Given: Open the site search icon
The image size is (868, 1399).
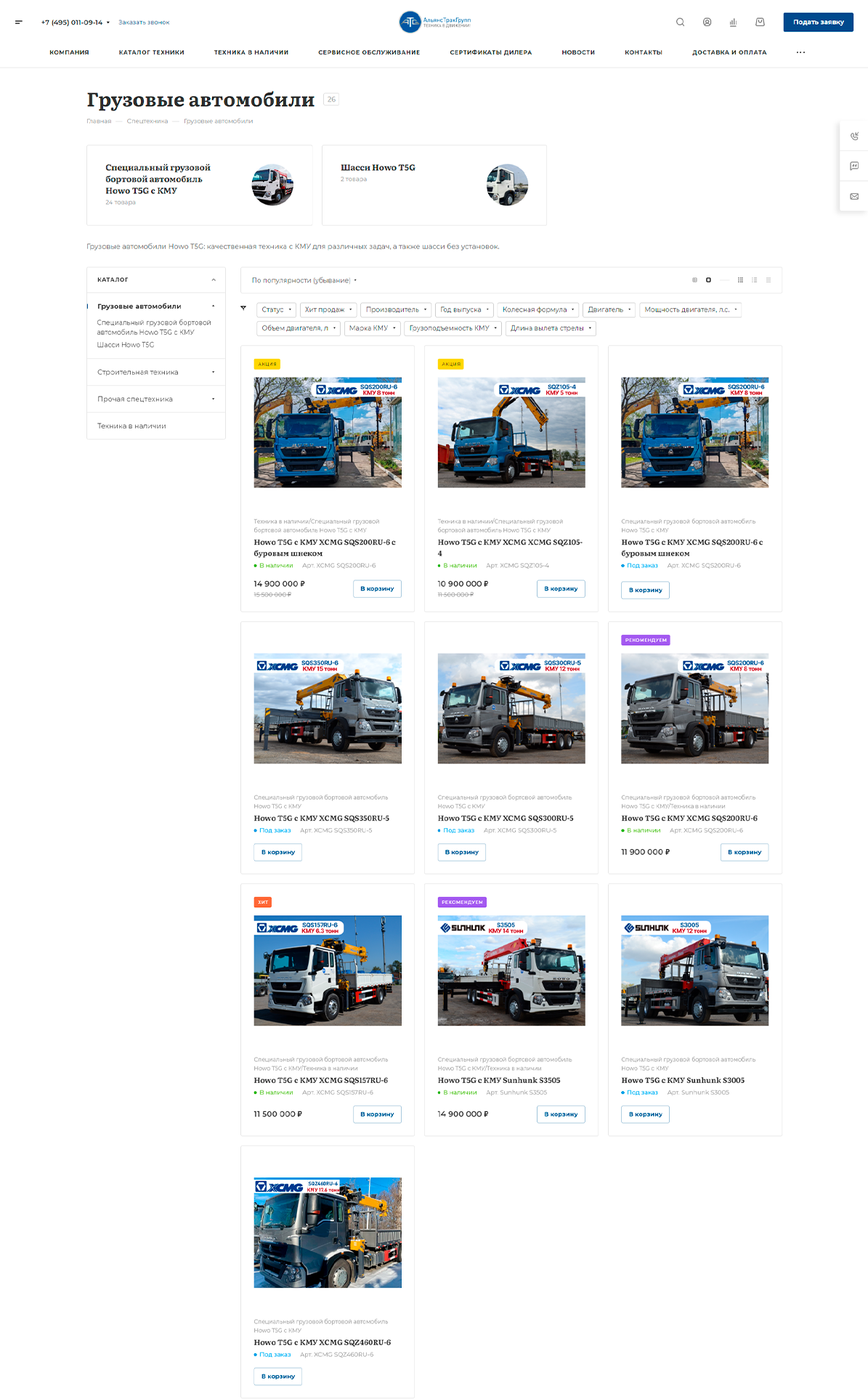Looking at the screenshot, I should click(x=680, y=23).
